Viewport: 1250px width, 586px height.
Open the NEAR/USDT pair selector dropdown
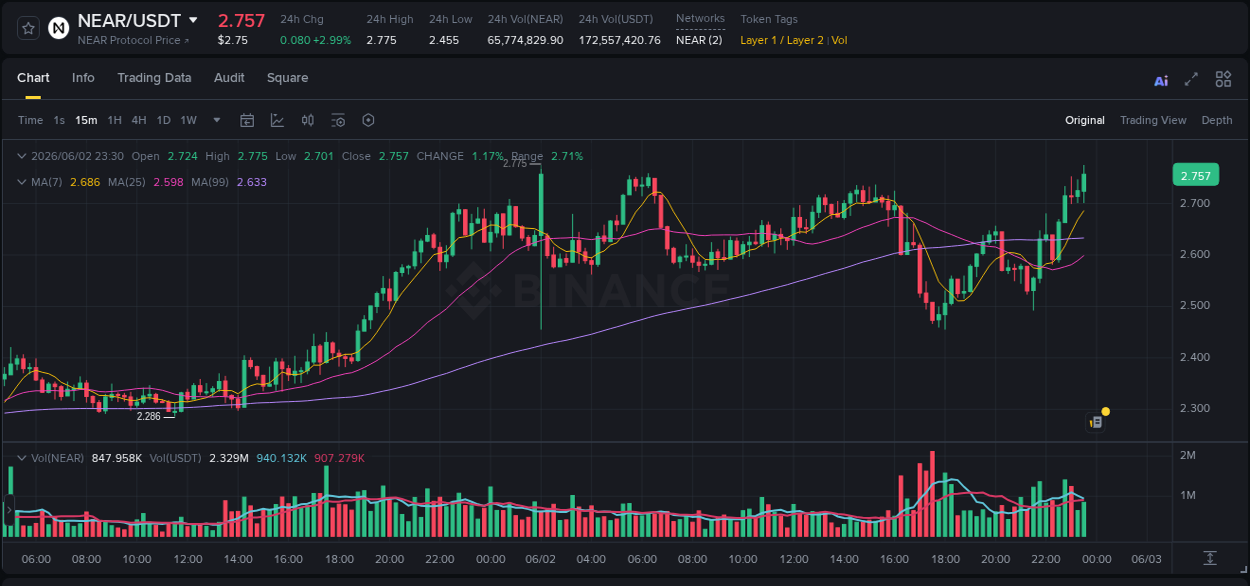pos(193,20)
